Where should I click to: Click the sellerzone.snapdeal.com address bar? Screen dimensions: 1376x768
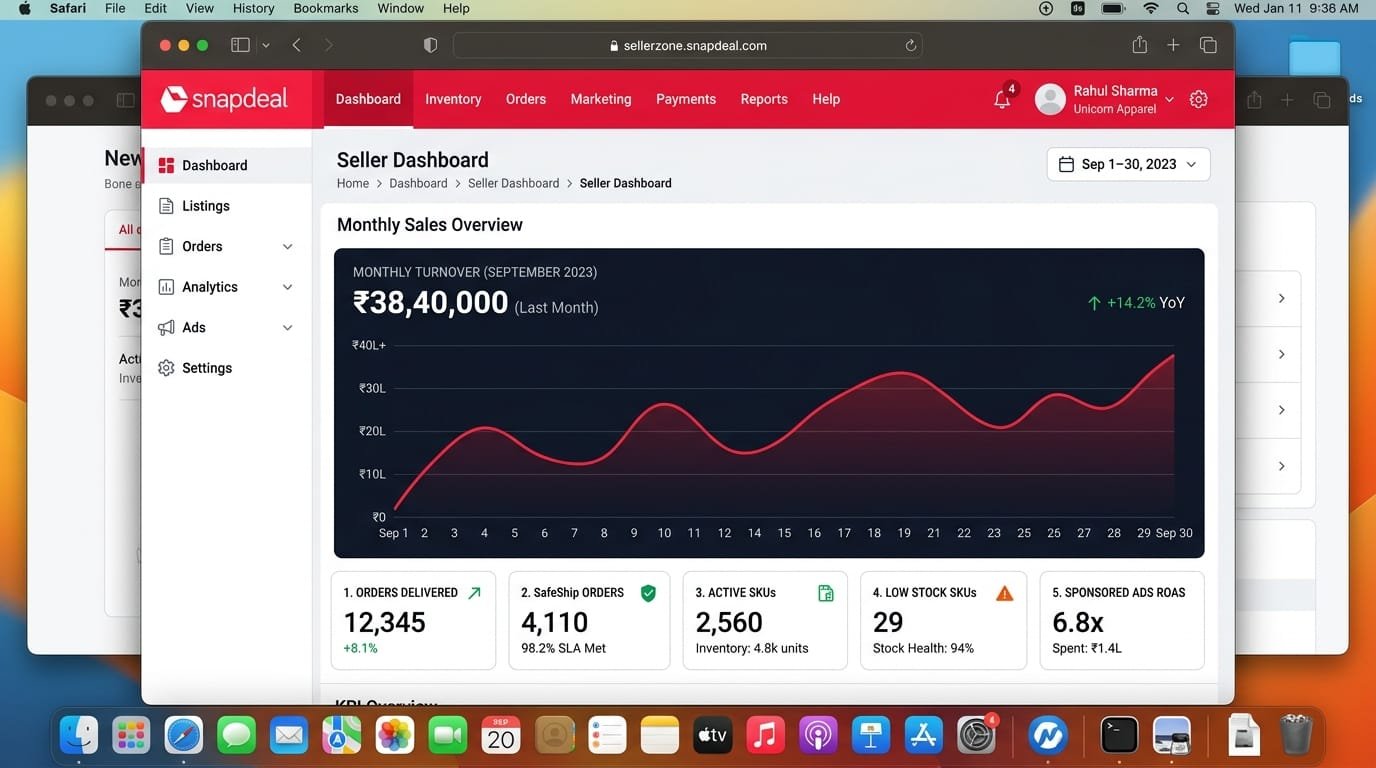tap(688, 45)
